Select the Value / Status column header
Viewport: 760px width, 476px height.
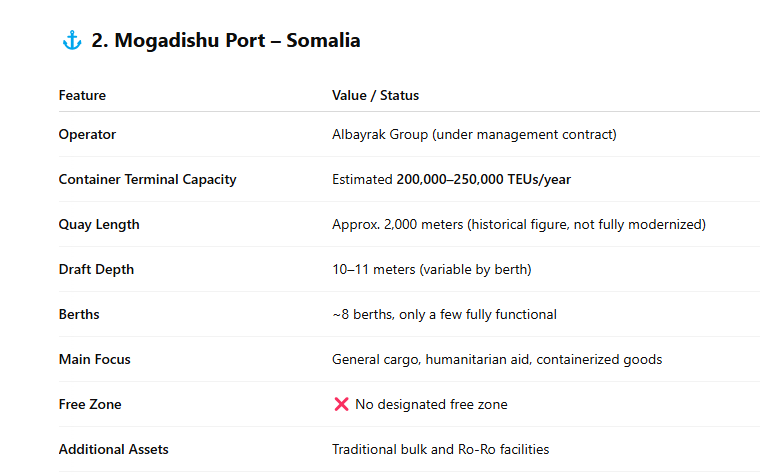click(x=375, y=95)
